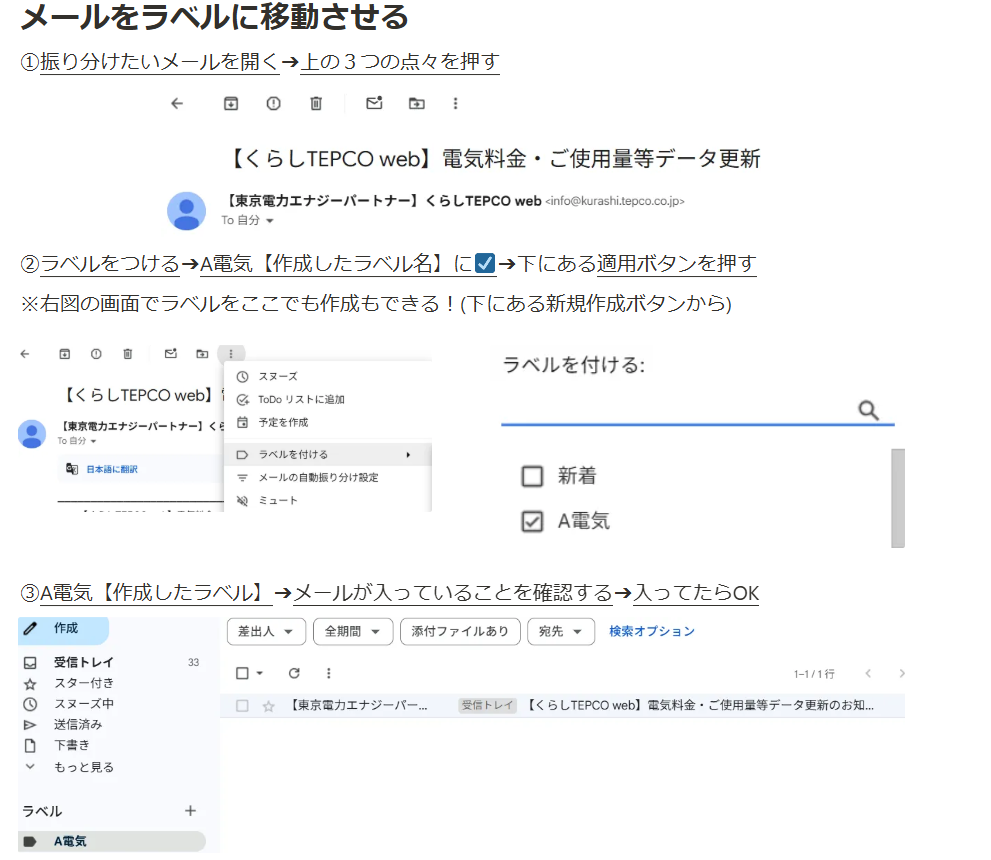Select ミュート in the more menu

coord(328,500)
